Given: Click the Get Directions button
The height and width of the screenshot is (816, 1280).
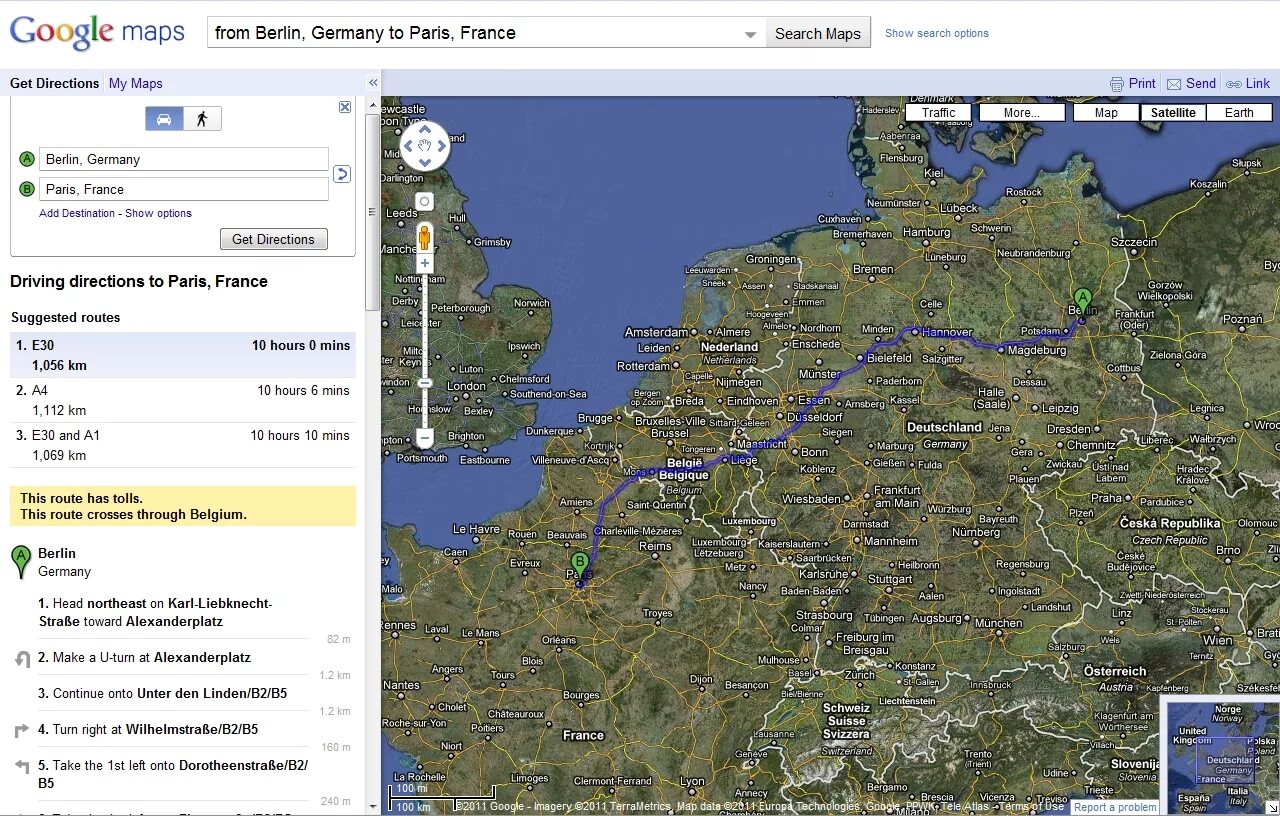Looking at the screenshot, I should click(273, 239).
